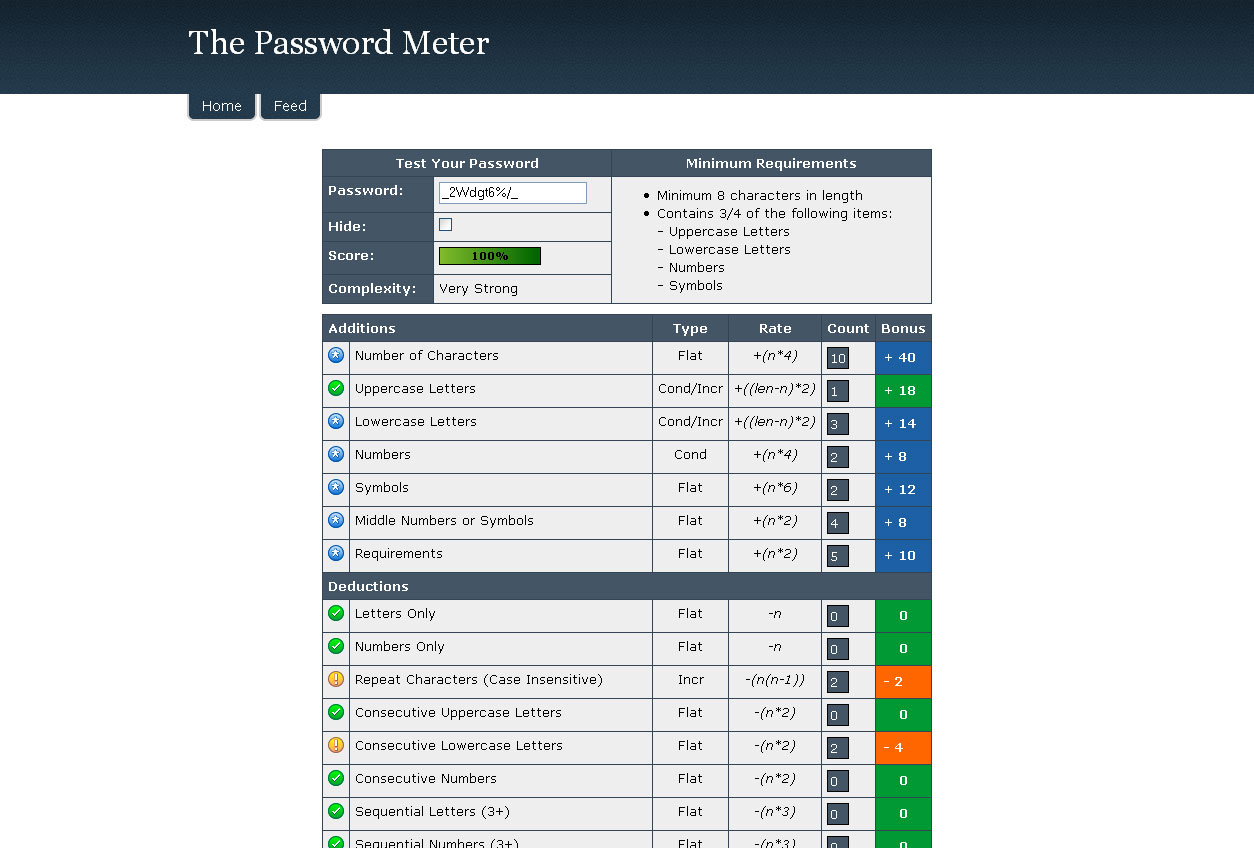Click the 'Complexity:' label
The image size is (1254, 848).
click(372, 289)
